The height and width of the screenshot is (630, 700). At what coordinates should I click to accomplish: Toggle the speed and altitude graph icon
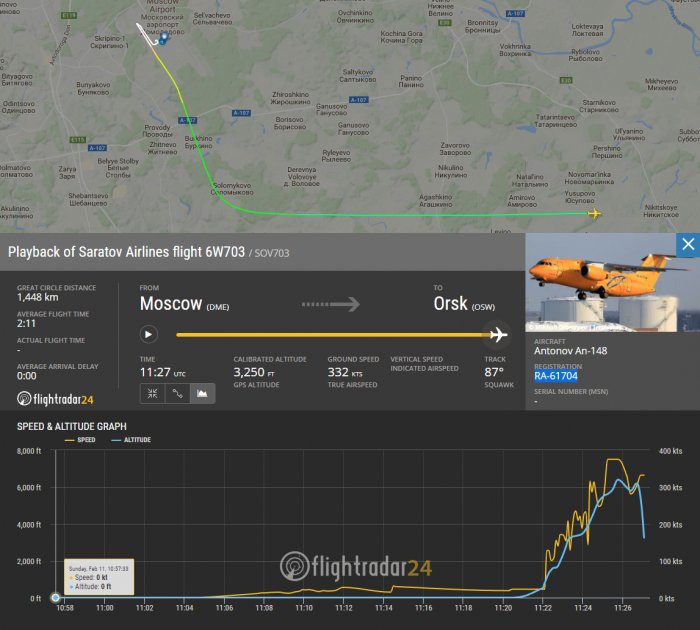tap(201, 394)
